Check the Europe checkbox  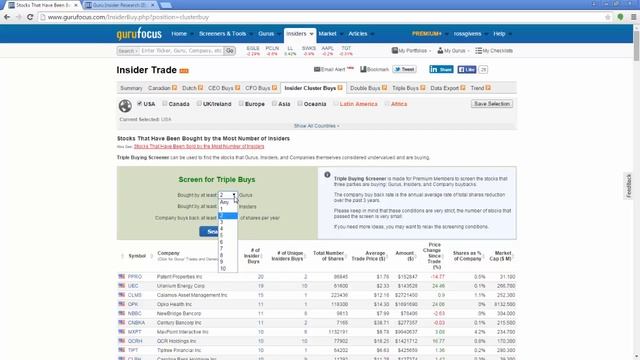(241, 104)
